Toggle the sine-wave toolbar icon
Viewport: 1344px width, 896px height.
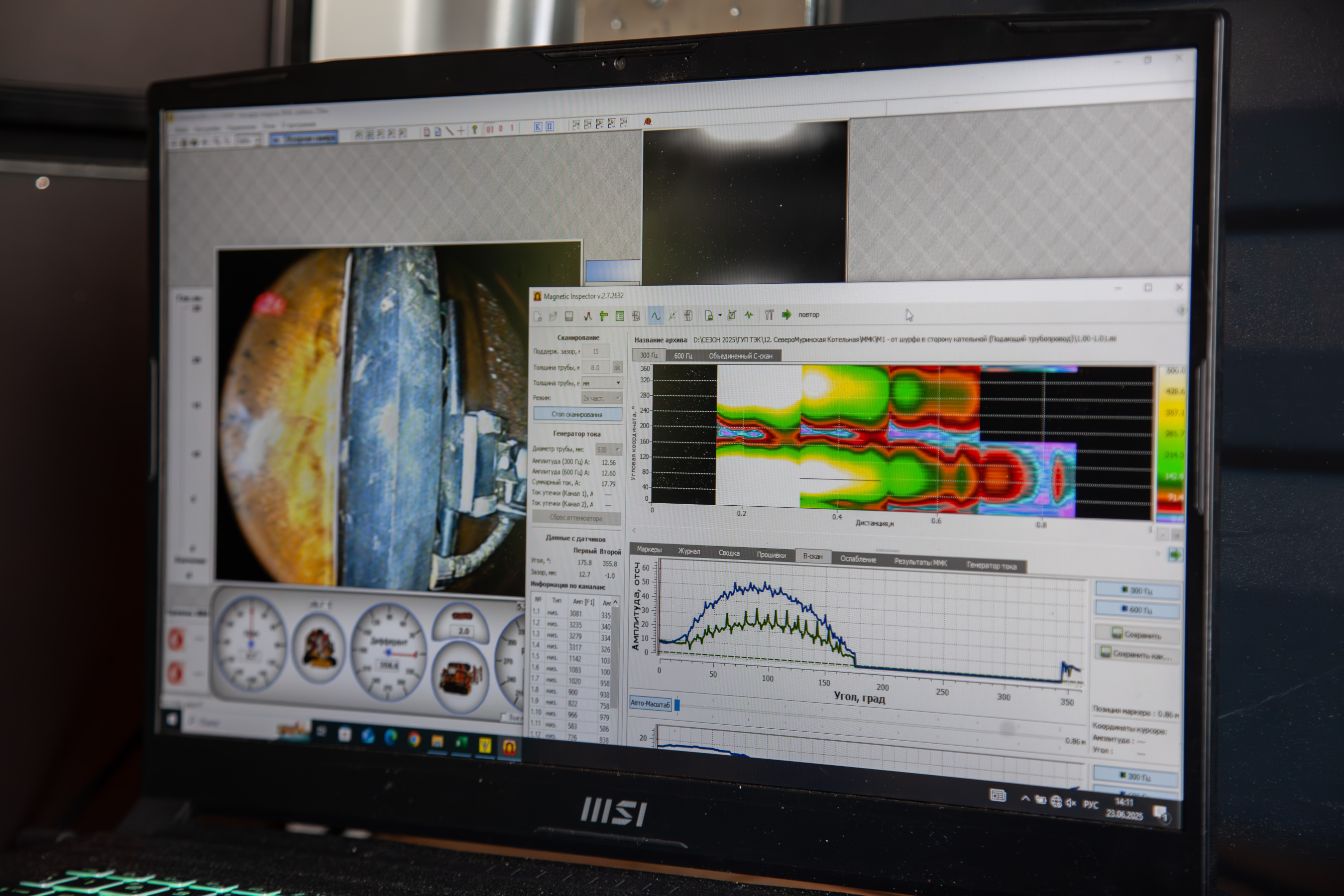(x=656, y=316)
